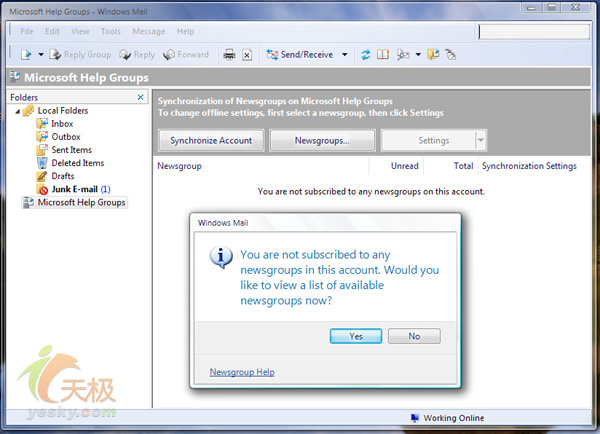Click No in the Windows Mail dialog
The image size is (600, 434).
click(414, 336)
